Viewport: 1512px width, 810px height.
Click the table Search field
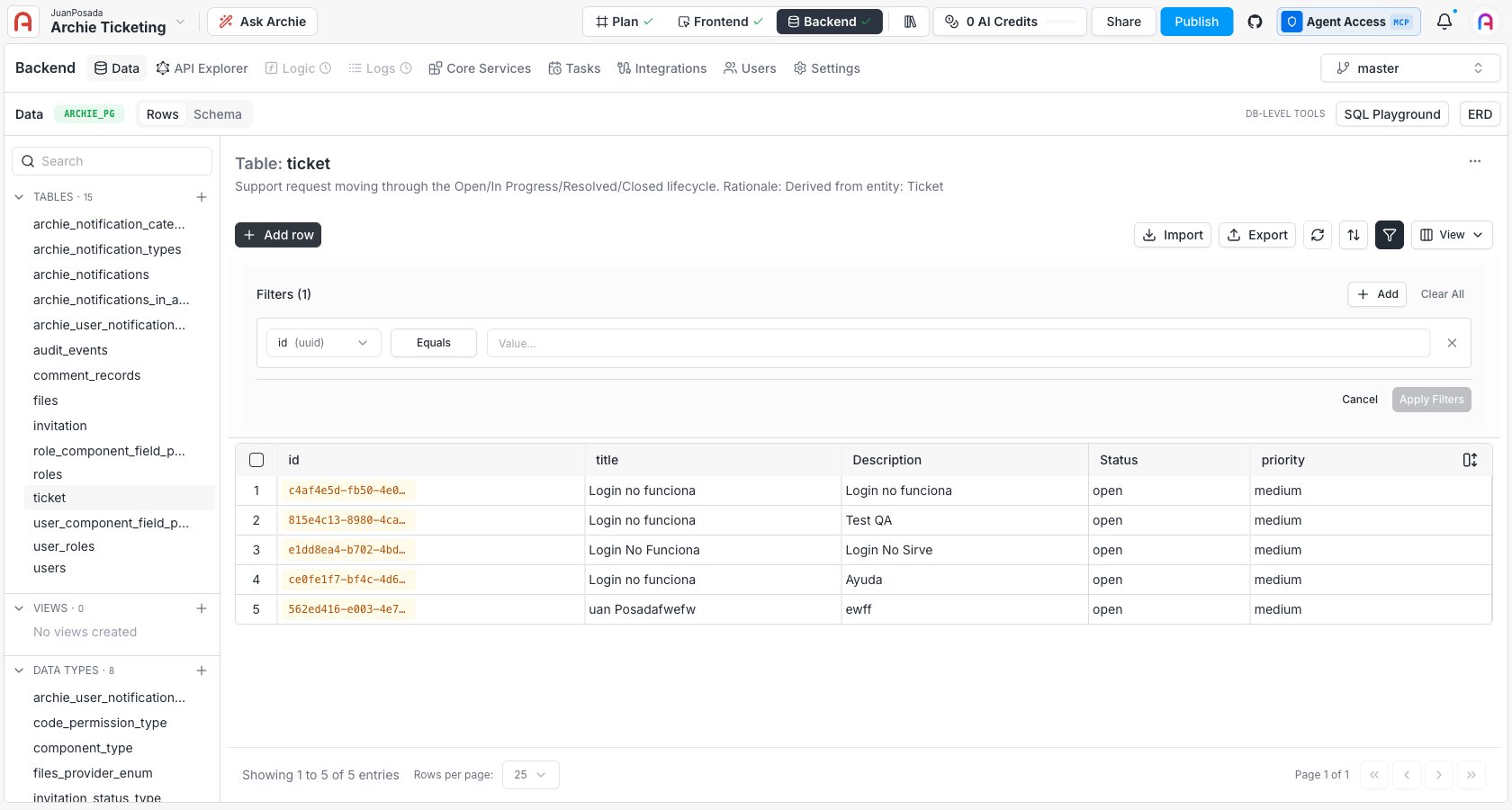tap(112, 161)
